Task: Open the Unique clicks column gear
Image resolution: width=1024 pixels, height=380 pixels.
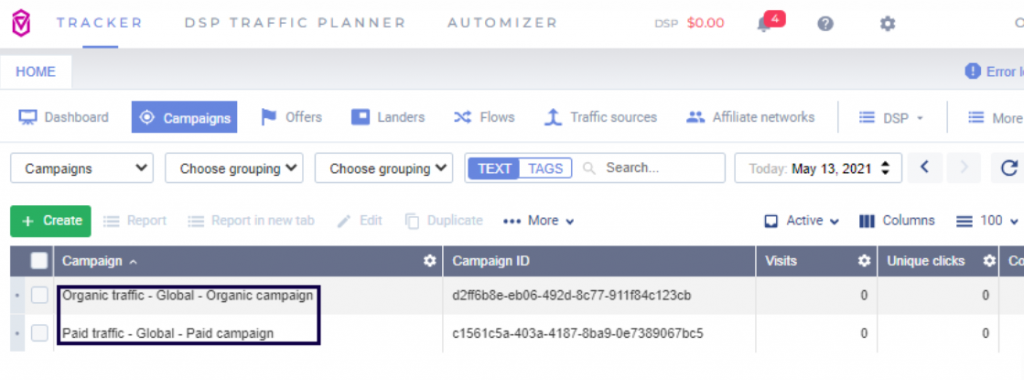Action: point(989,261)
